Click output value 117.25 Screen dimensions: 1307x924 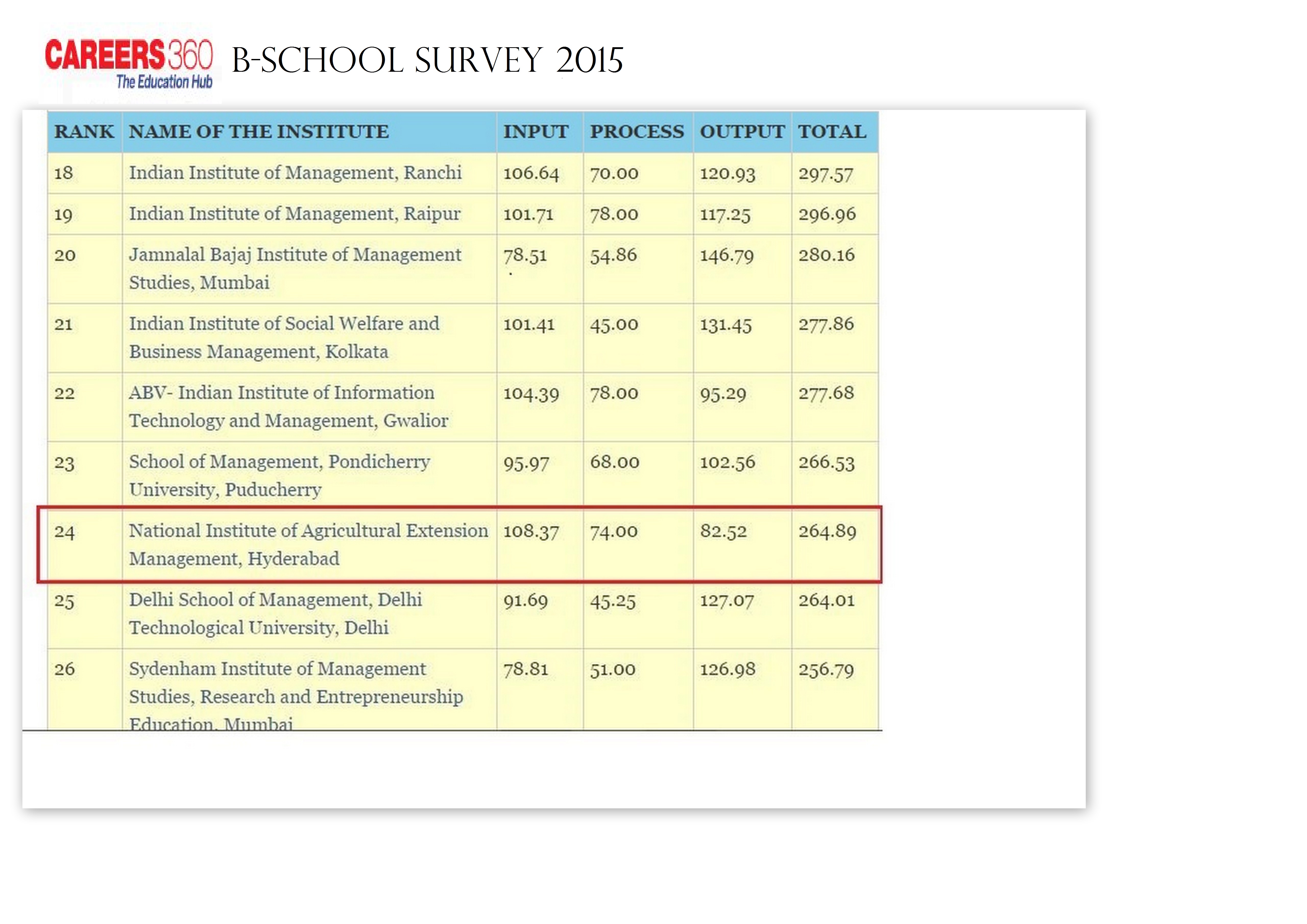point(725,215)
